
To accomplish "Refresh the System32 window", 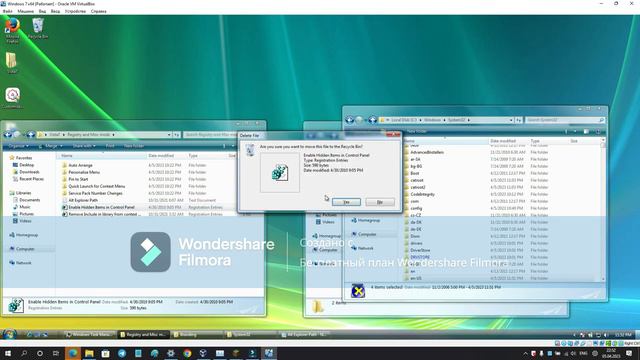I will point(518,120).
